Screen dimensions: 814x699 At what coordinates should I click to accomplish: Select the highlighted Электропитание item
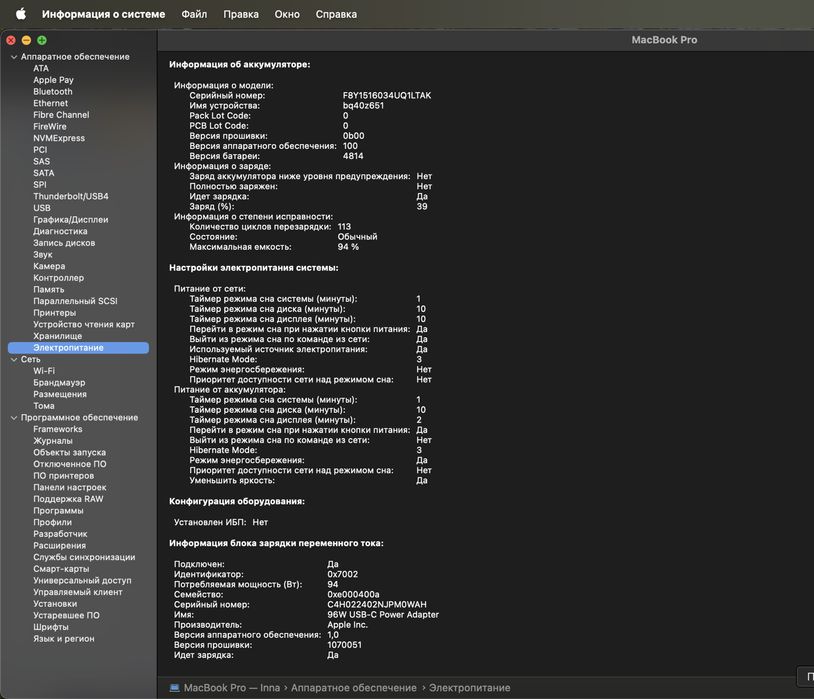tap(78, 348)
